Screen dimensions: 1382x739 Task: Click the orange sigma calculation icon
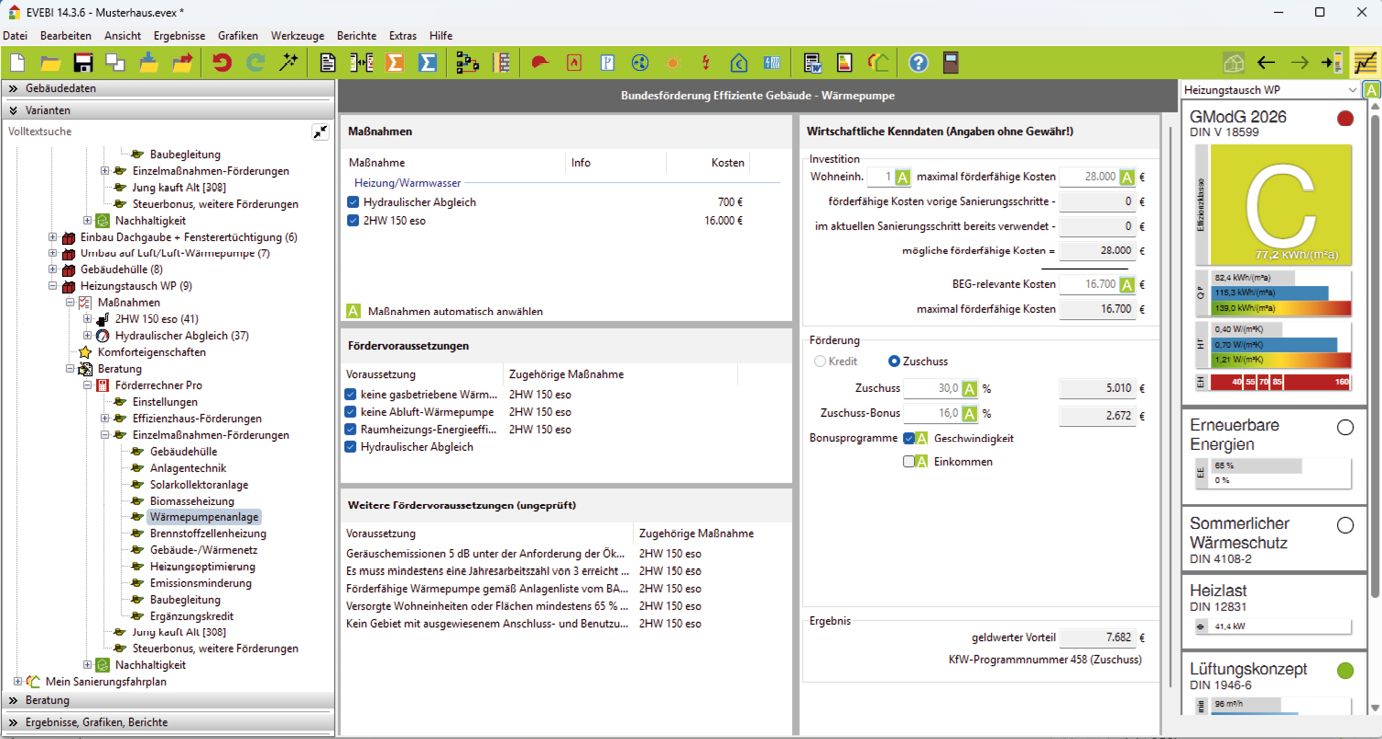(395, 63)
